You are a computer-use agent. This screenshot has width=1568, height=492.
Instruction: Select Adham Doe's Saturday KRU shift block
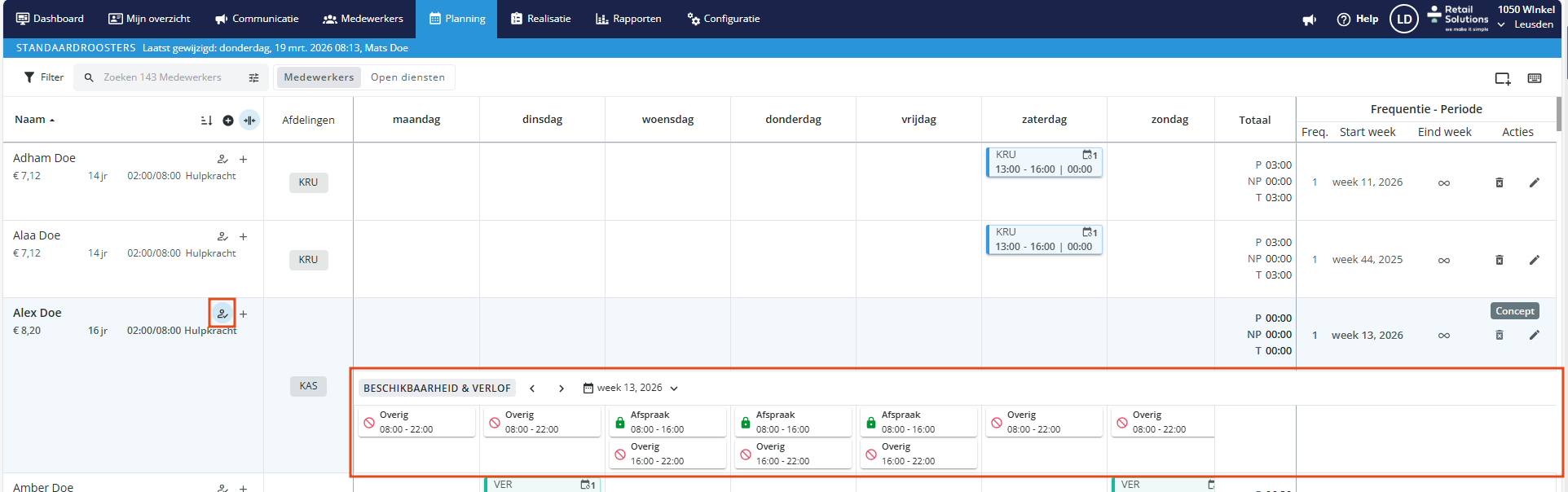coord(1043,162)
